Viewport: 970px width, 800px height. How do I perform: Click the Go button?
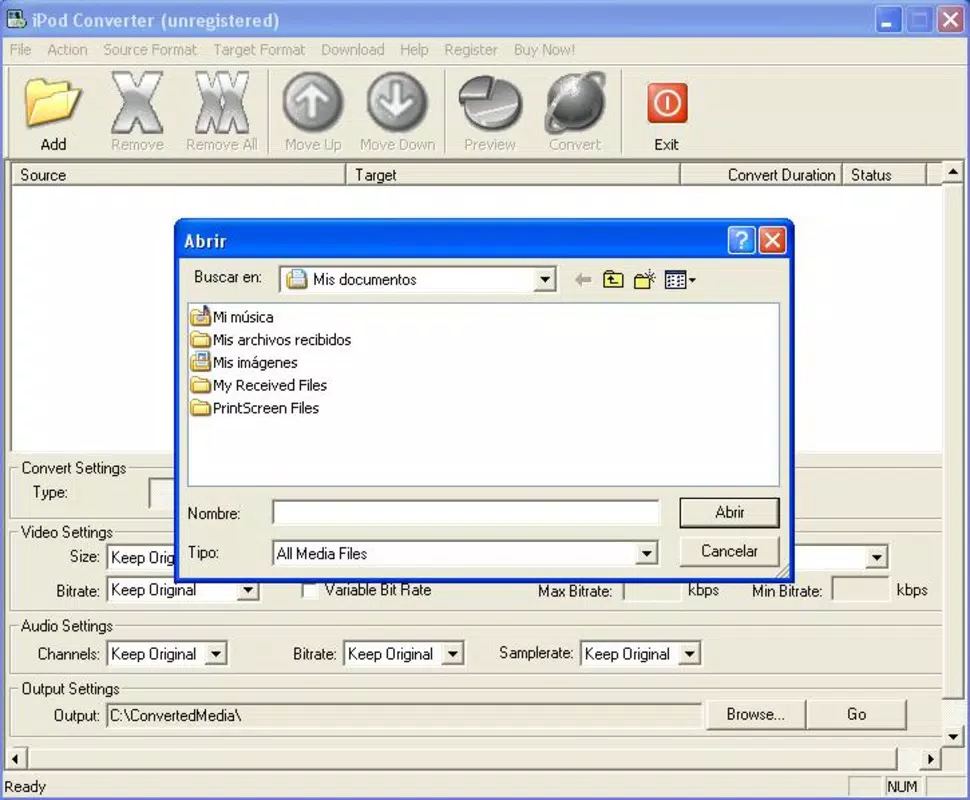tap(857, 715)
